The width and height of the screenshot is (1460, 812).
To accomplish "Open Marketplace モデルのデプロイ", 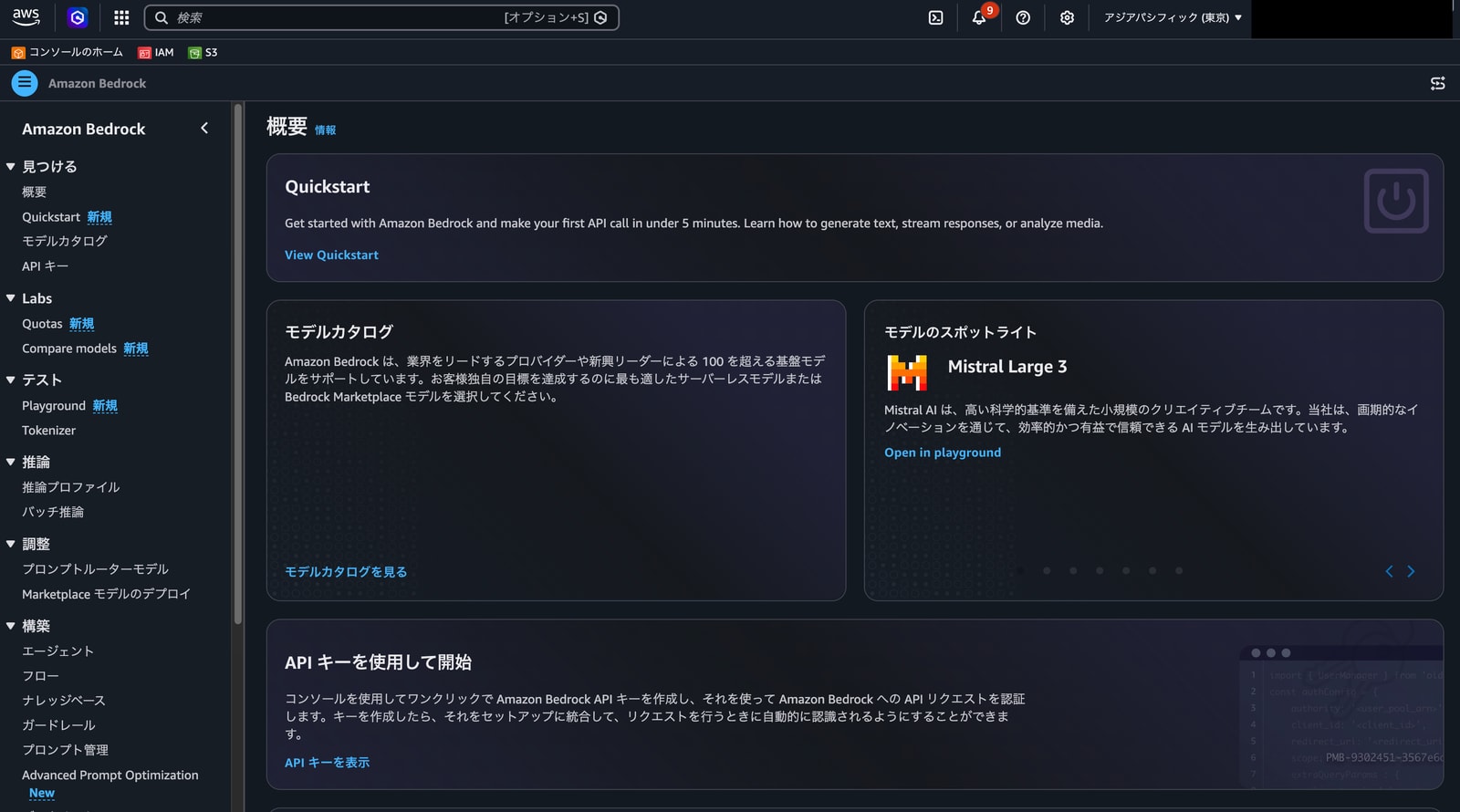I will click(x=106, y=594).
